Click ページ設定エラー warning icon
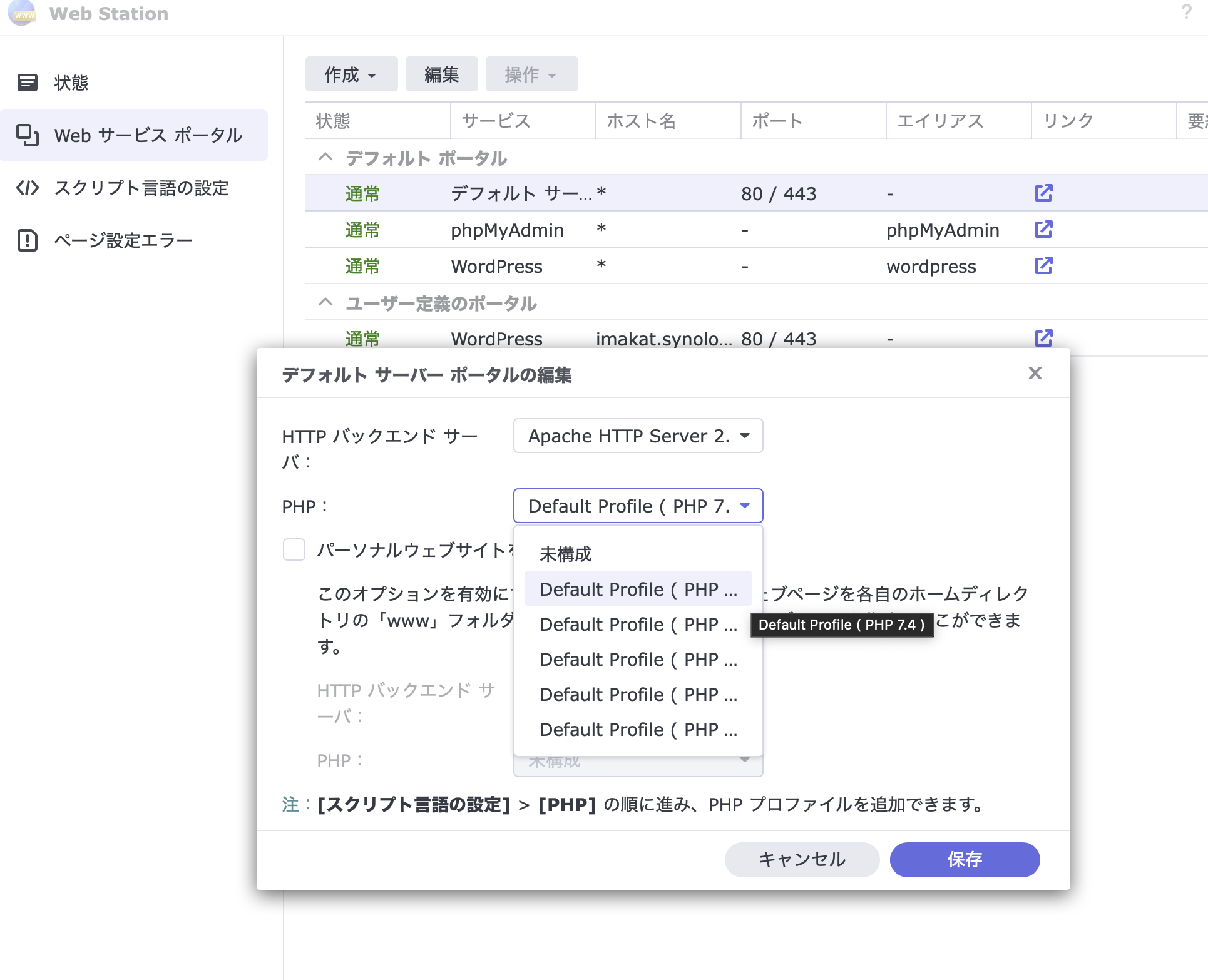This screenshot has width=1208, height=980. point(28,240)
